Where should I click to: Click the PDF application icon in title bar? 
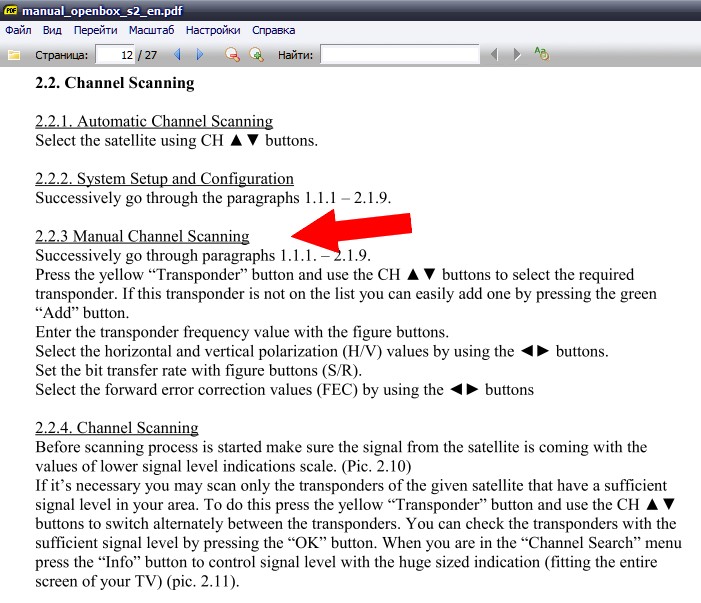pyautogui.click(x=10, y=10)
